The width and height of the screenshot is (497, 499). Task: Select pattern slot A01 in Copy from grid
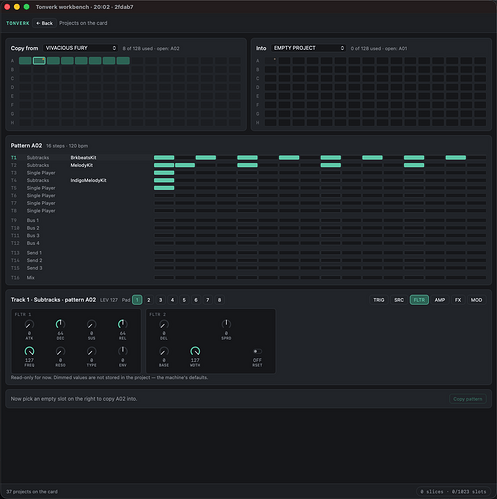tap(25, 61)
